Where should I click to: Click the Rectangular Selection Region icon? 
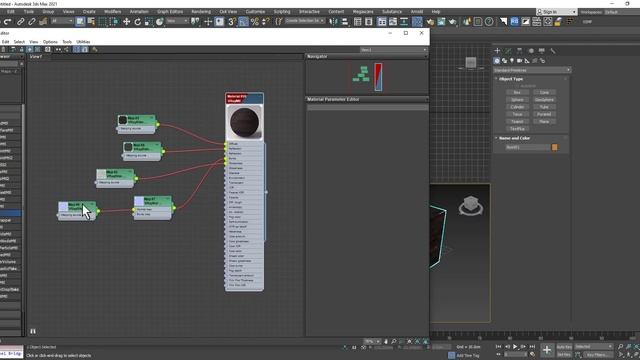pyautogui.click(x=102, y=22)
